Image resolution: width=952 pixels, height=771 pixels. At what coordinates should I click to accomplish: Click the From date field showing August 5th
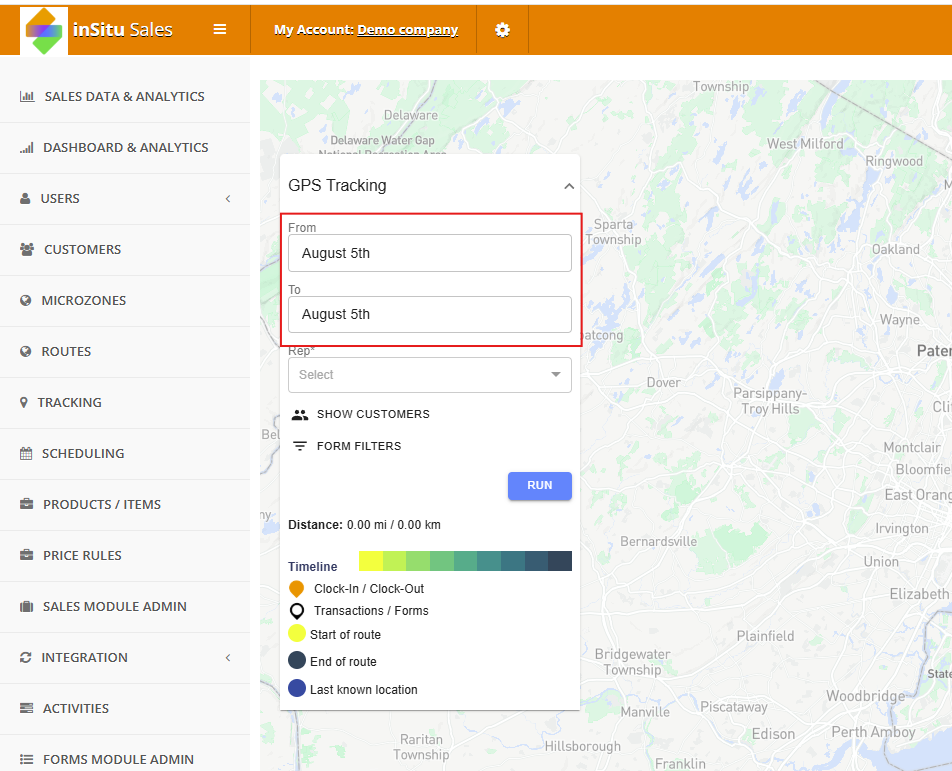pyautogui.click(x=429, y=252)
